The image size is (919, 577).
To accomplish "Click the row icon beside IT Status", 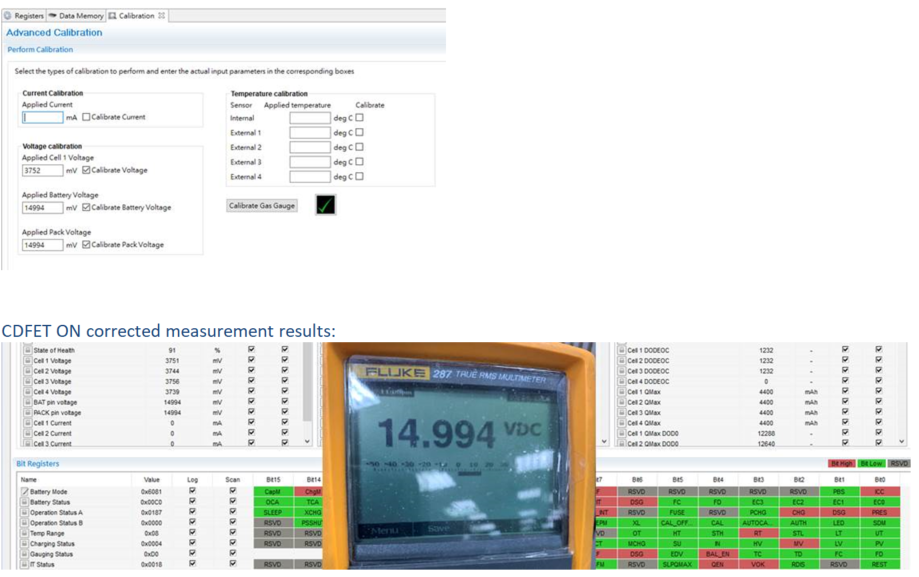I will click(25, 564).
